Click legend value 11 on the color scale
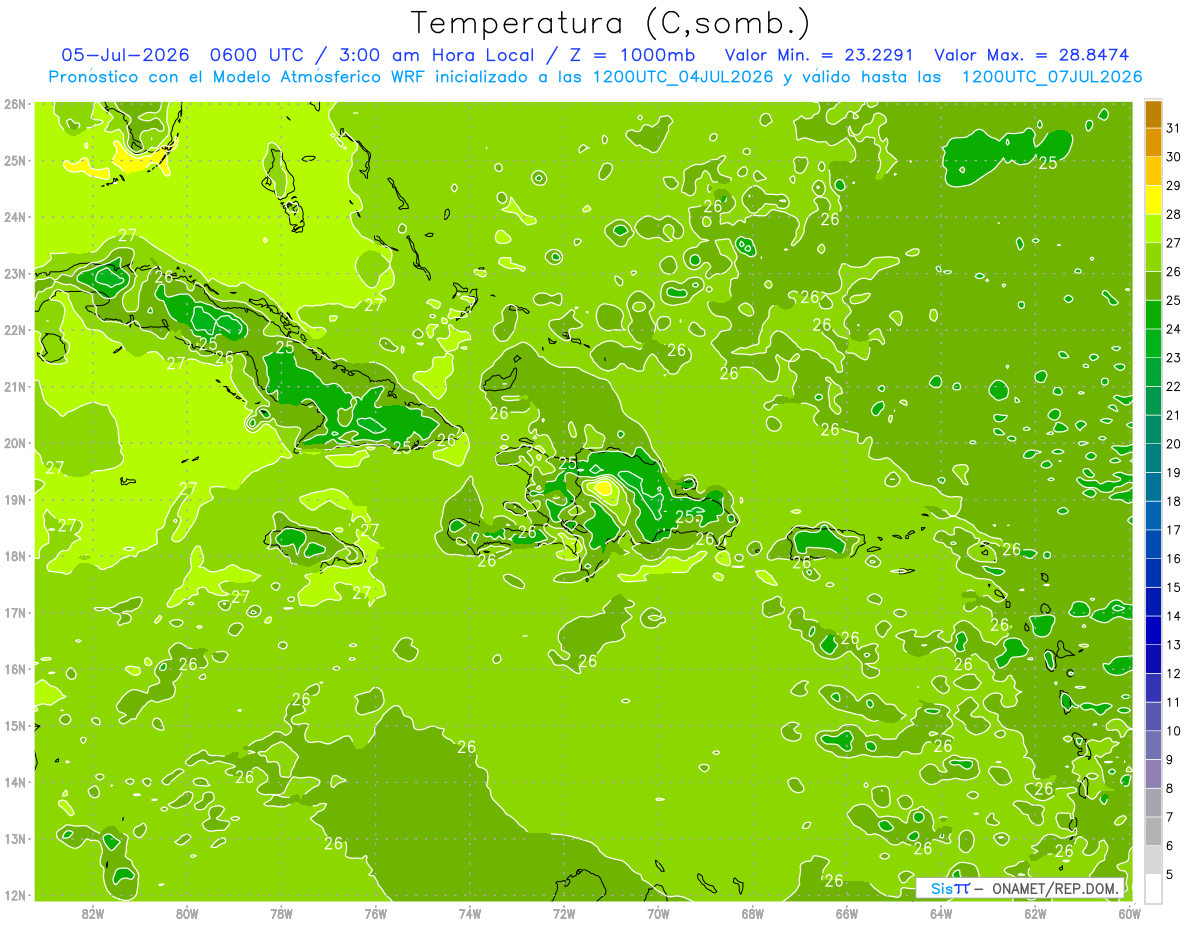This screenshot has width=1200, height=927. (x=1173, y=702)
